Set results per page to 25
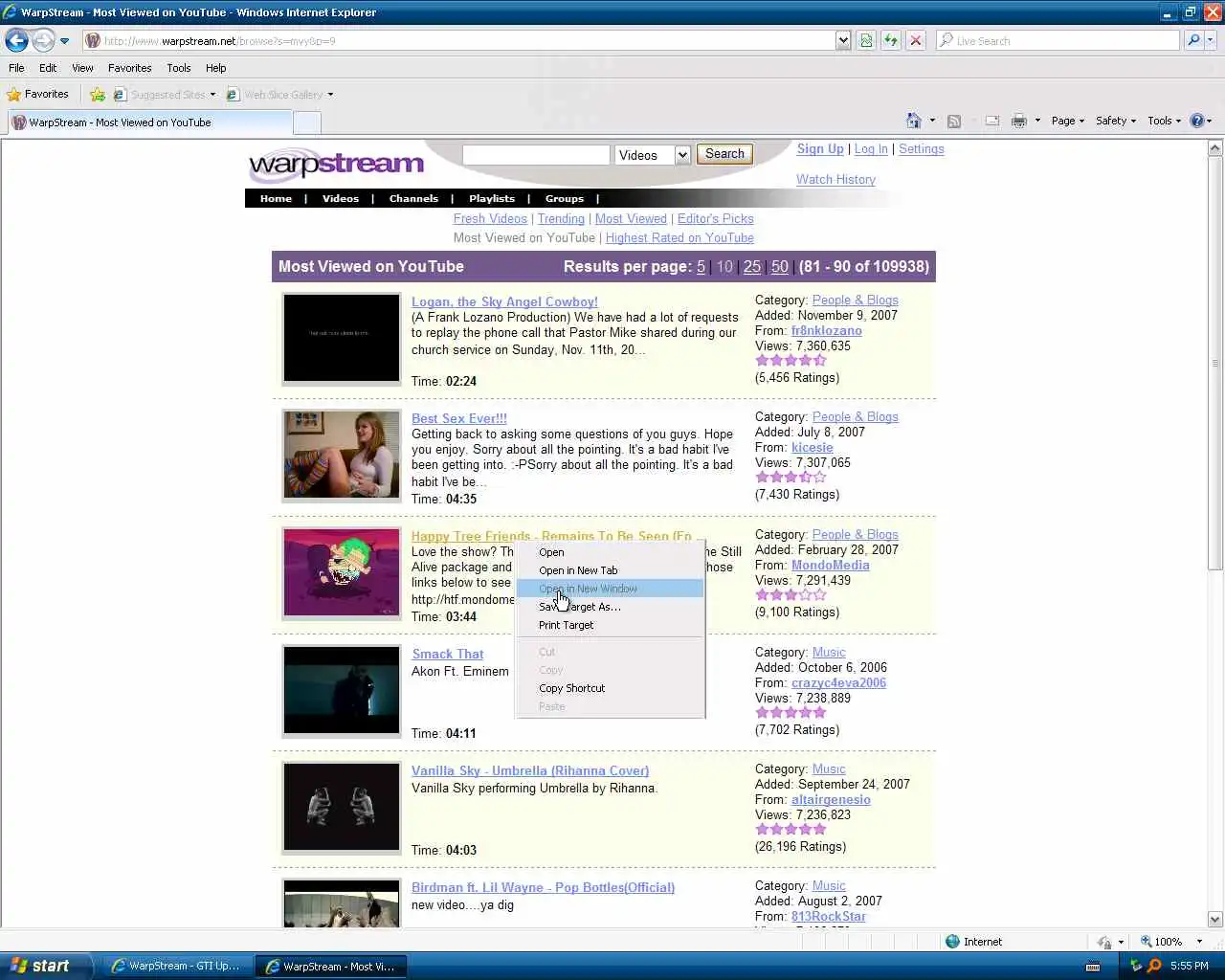Viewport: 1225px width, 980px height. pyautogui.click(x=752, y=267)
